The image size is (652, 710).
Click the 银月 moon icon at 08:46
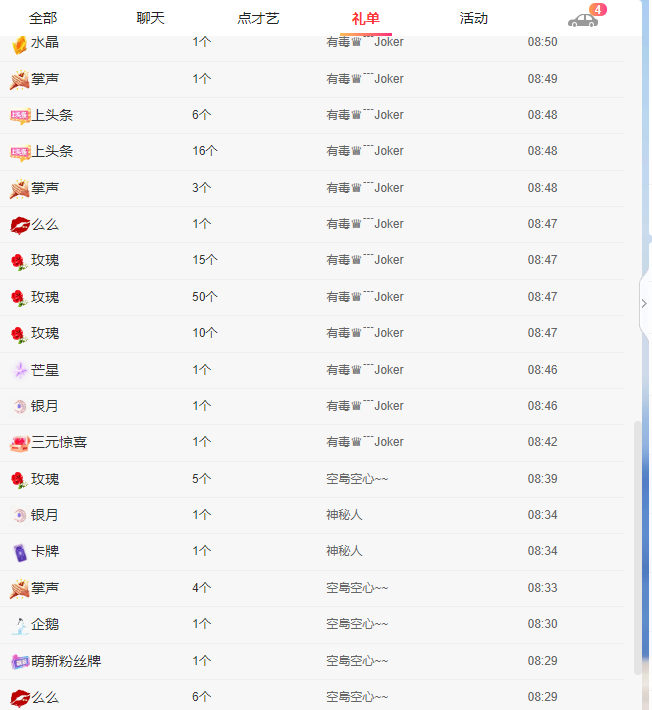pyautogui.click(x=19, y=407)
